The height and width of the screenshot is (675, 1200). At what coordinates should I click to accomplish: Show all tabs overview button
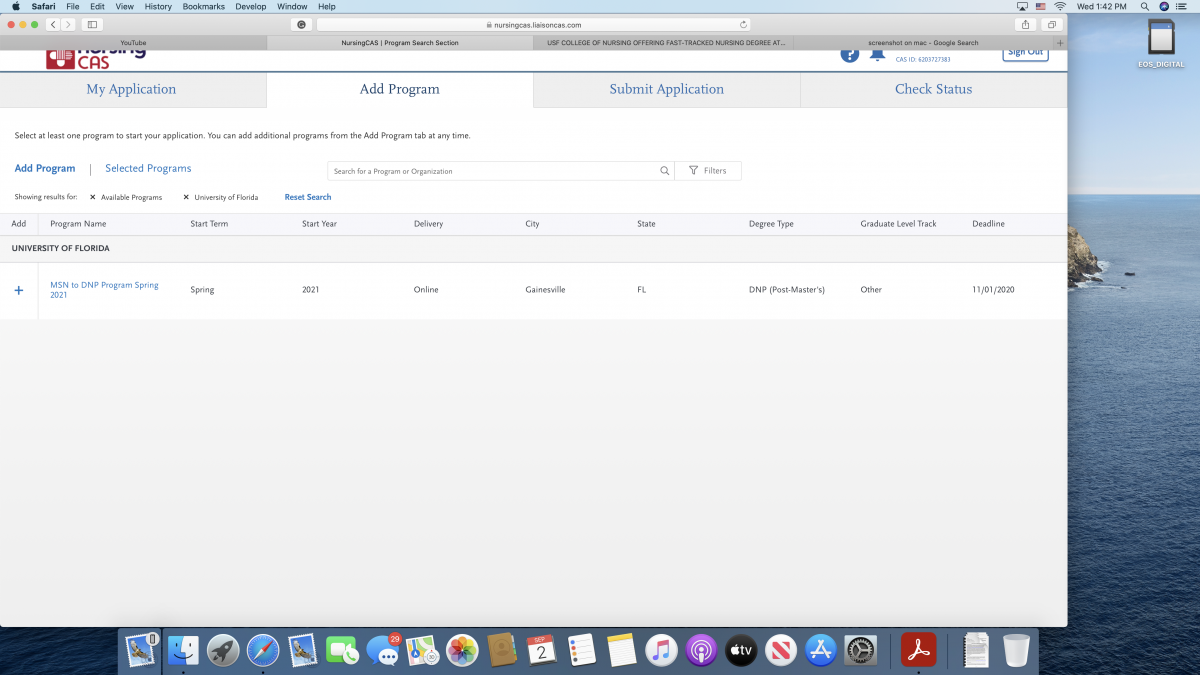[1052, 24]
